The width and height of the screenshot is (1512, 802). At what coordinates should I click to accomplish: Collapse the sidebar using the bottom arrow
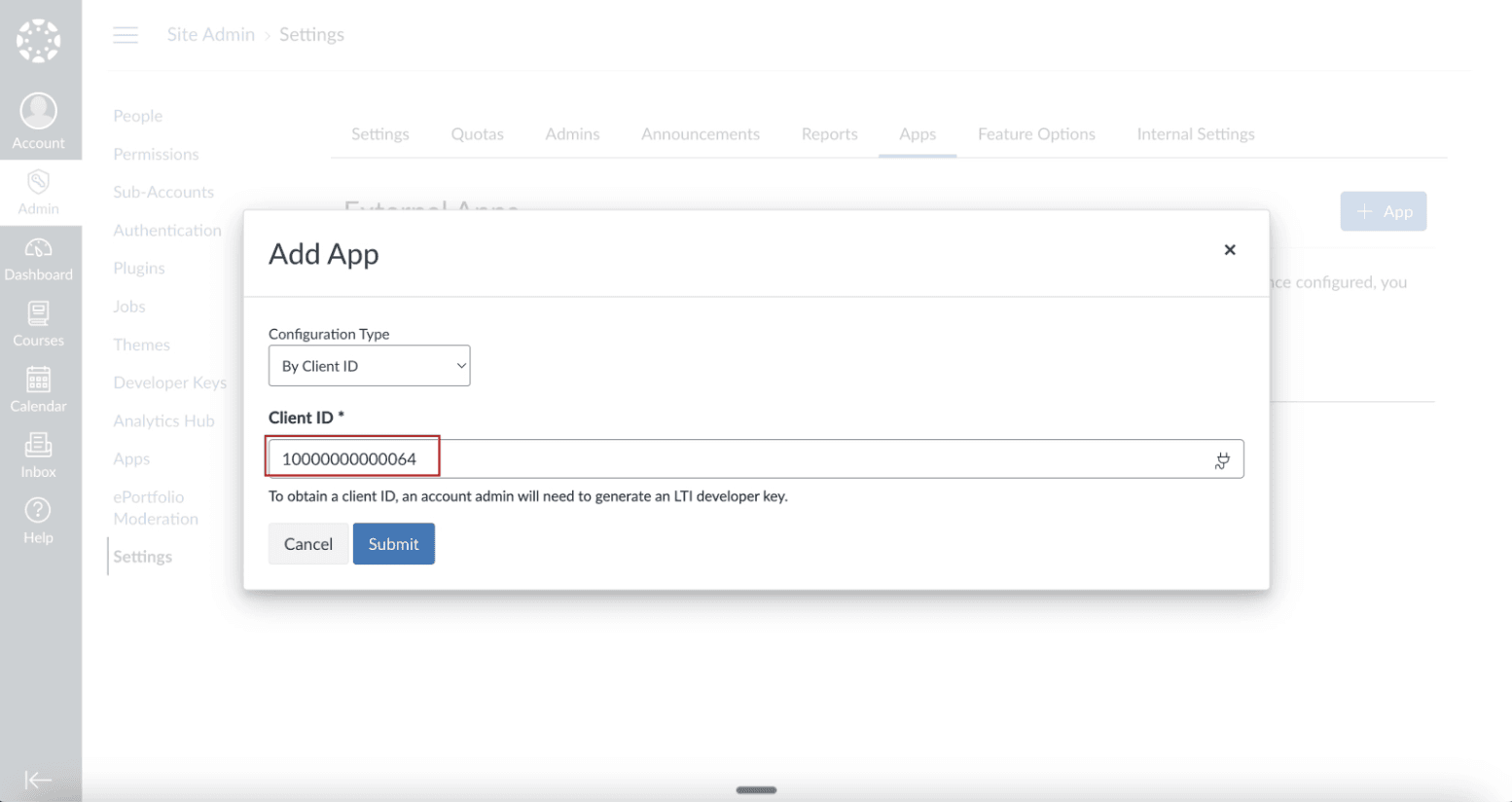pos(39,780)
